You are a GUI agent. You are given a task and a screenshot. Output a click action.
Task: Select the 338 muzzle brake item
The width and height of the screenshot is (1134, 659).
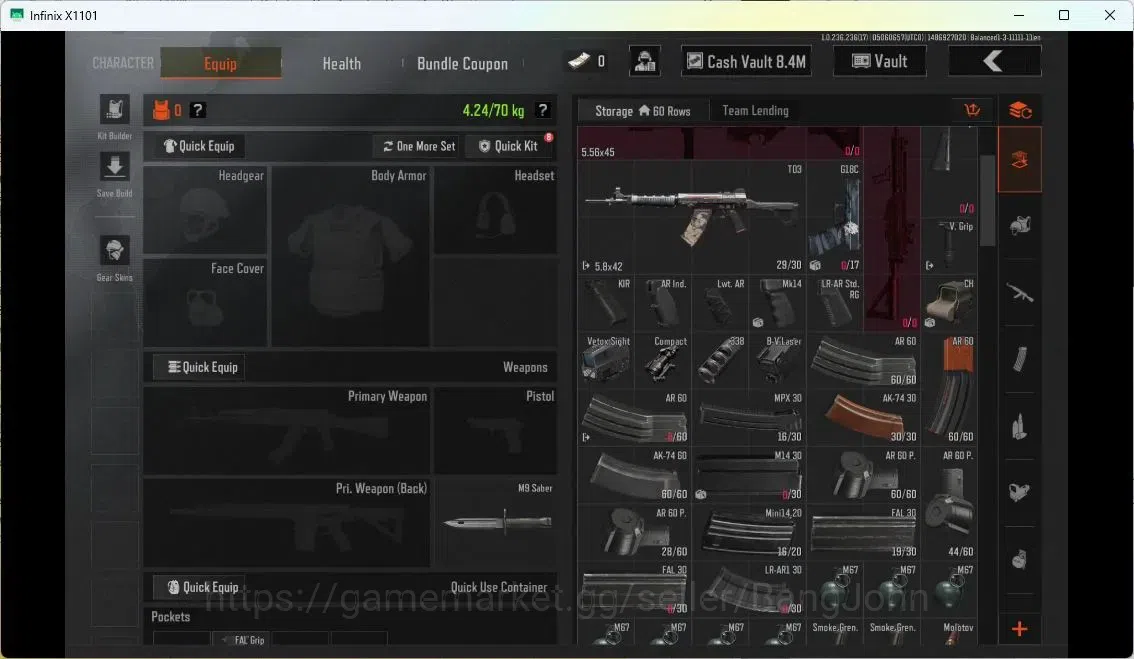(720, 360)
